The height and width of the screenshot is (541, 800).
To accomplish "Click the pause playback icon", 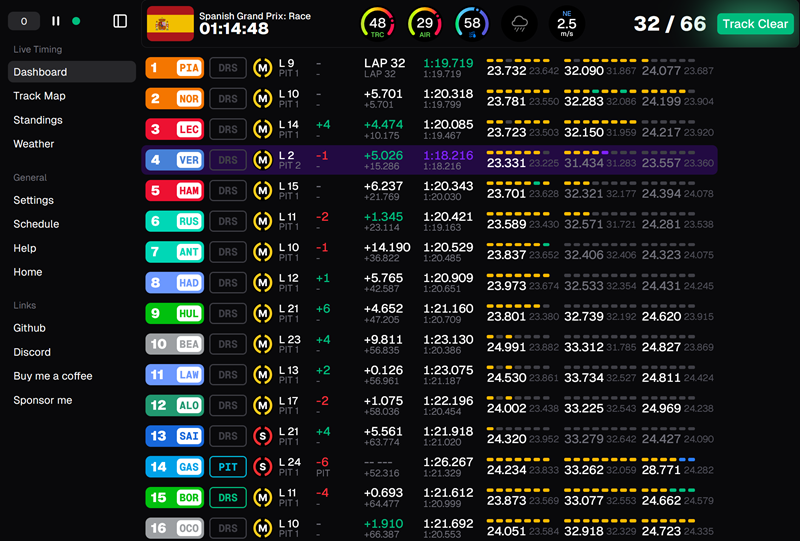I will point(56,21).
